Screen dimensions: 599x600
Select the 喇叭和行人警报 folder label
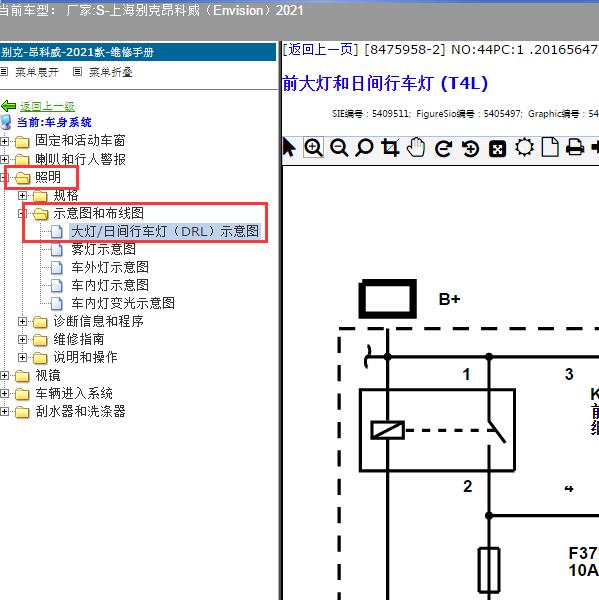80,159
